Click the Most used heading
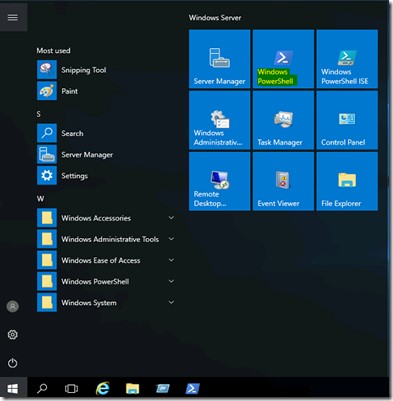393x401 pixels. click(53, 50)
